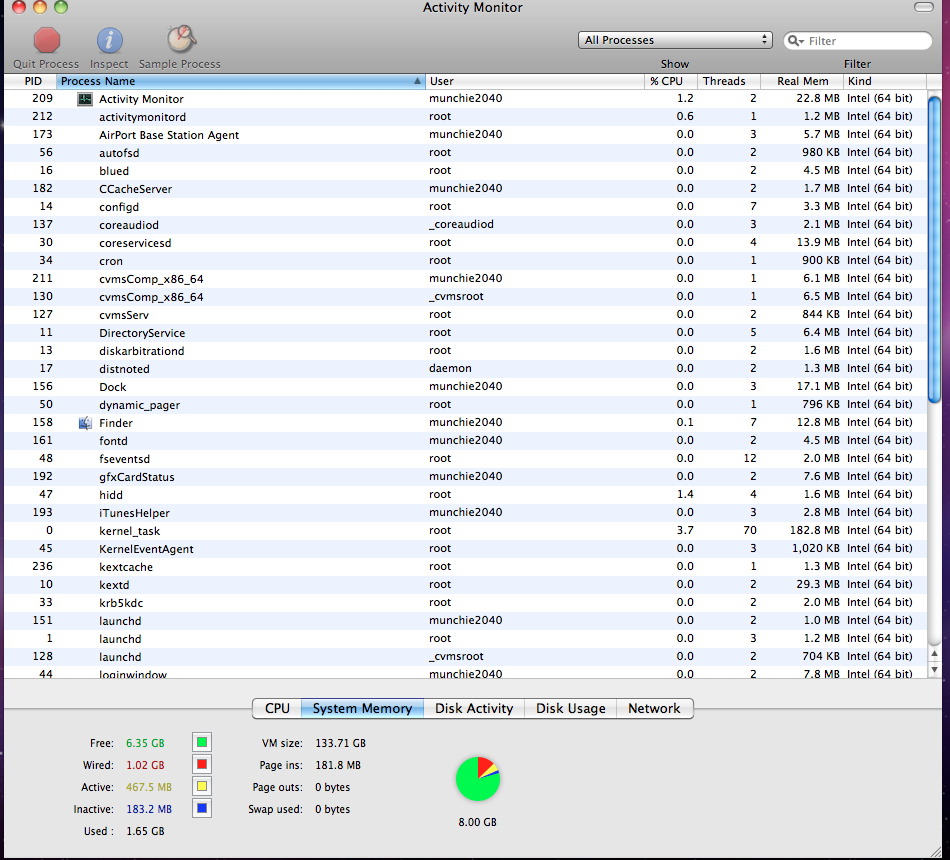Select the Activity Monitor process icon
The image size is (950, 860).
pyautogui.click(x=85, y=99)
